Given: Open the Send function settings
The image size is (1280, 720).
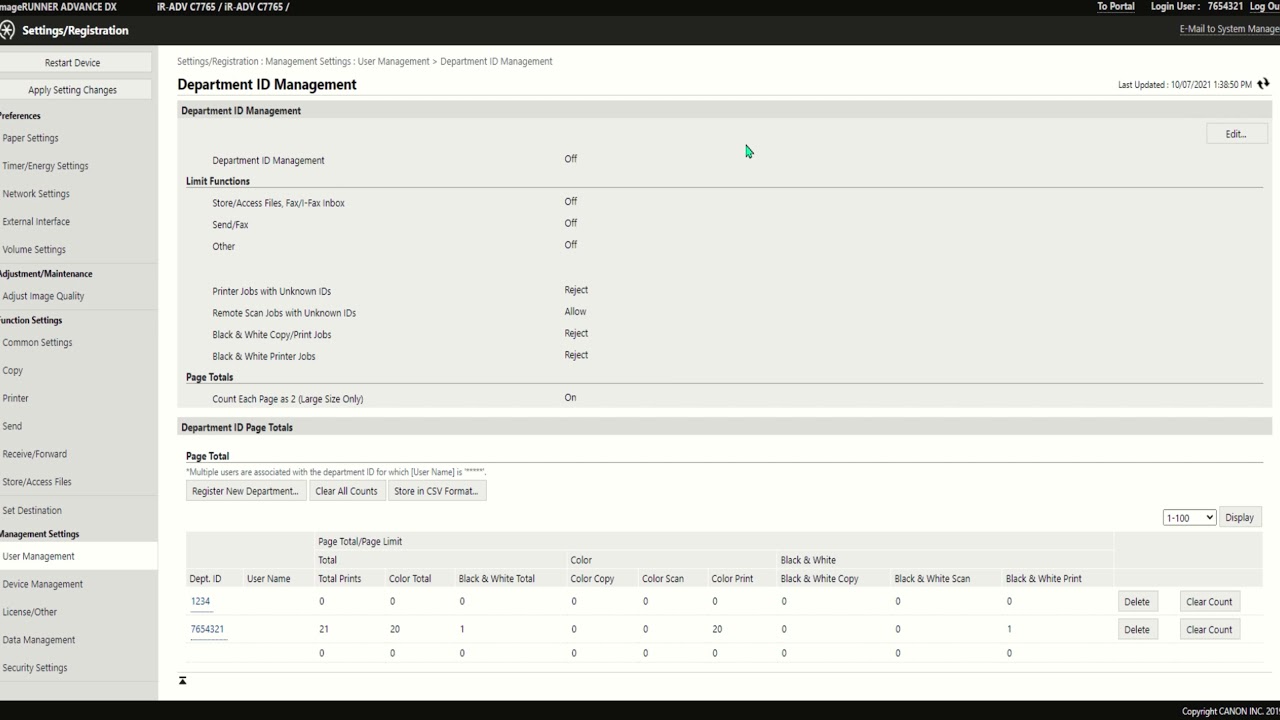Looking at the screenshot, I should tap(12, 426).
